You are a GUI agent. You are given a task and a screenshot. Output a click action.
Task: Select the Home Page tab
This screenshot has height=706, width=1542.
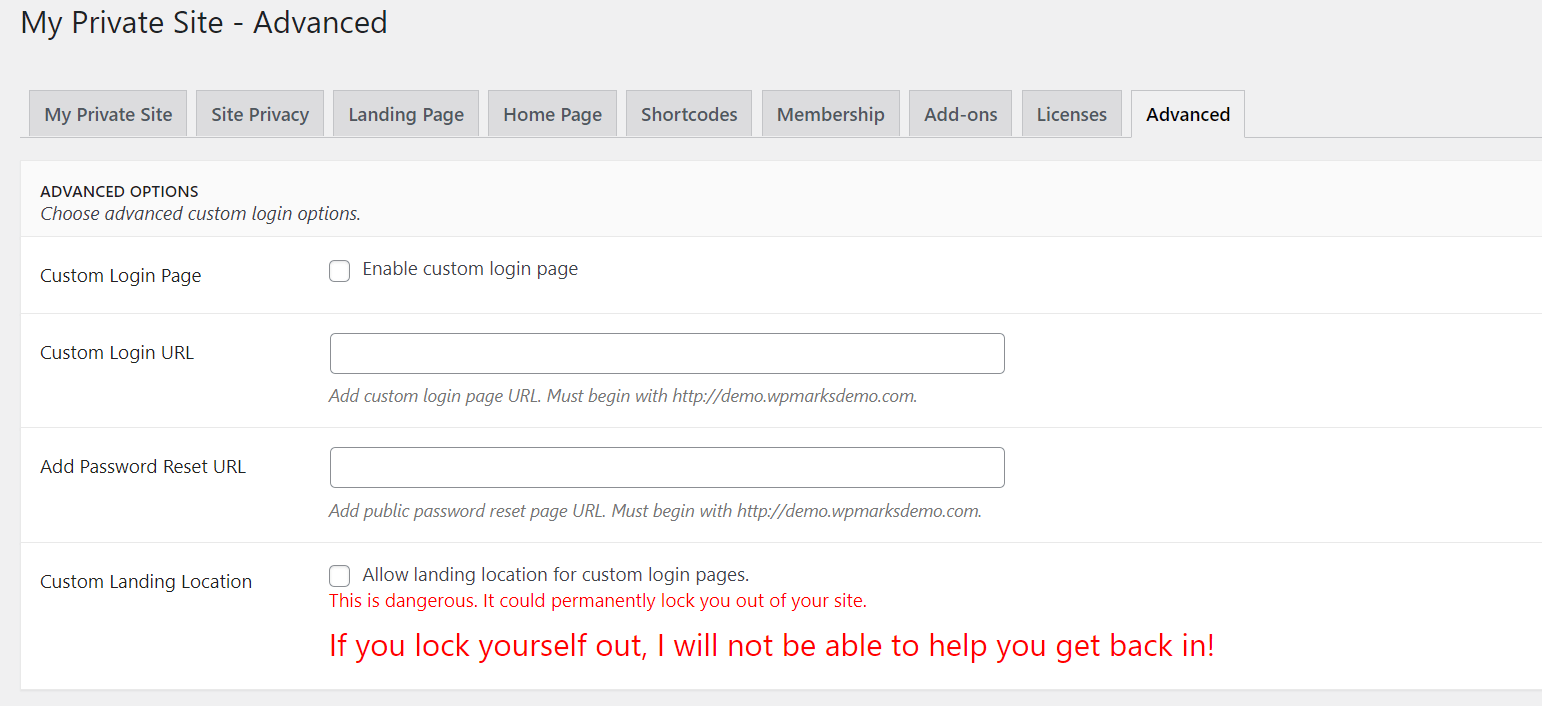552,113
